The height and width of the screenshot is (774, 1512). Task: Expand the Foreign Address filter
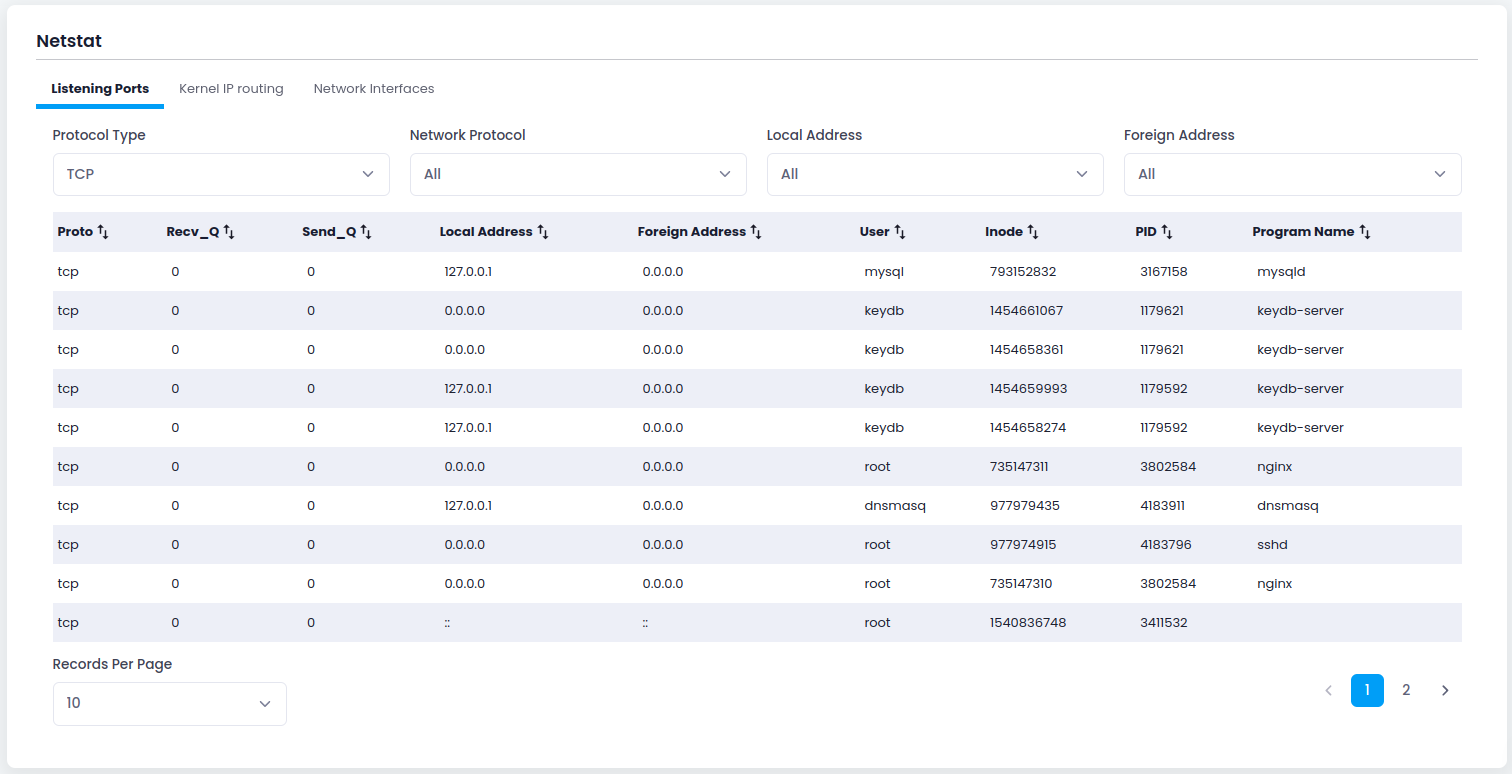(1292, 174)
